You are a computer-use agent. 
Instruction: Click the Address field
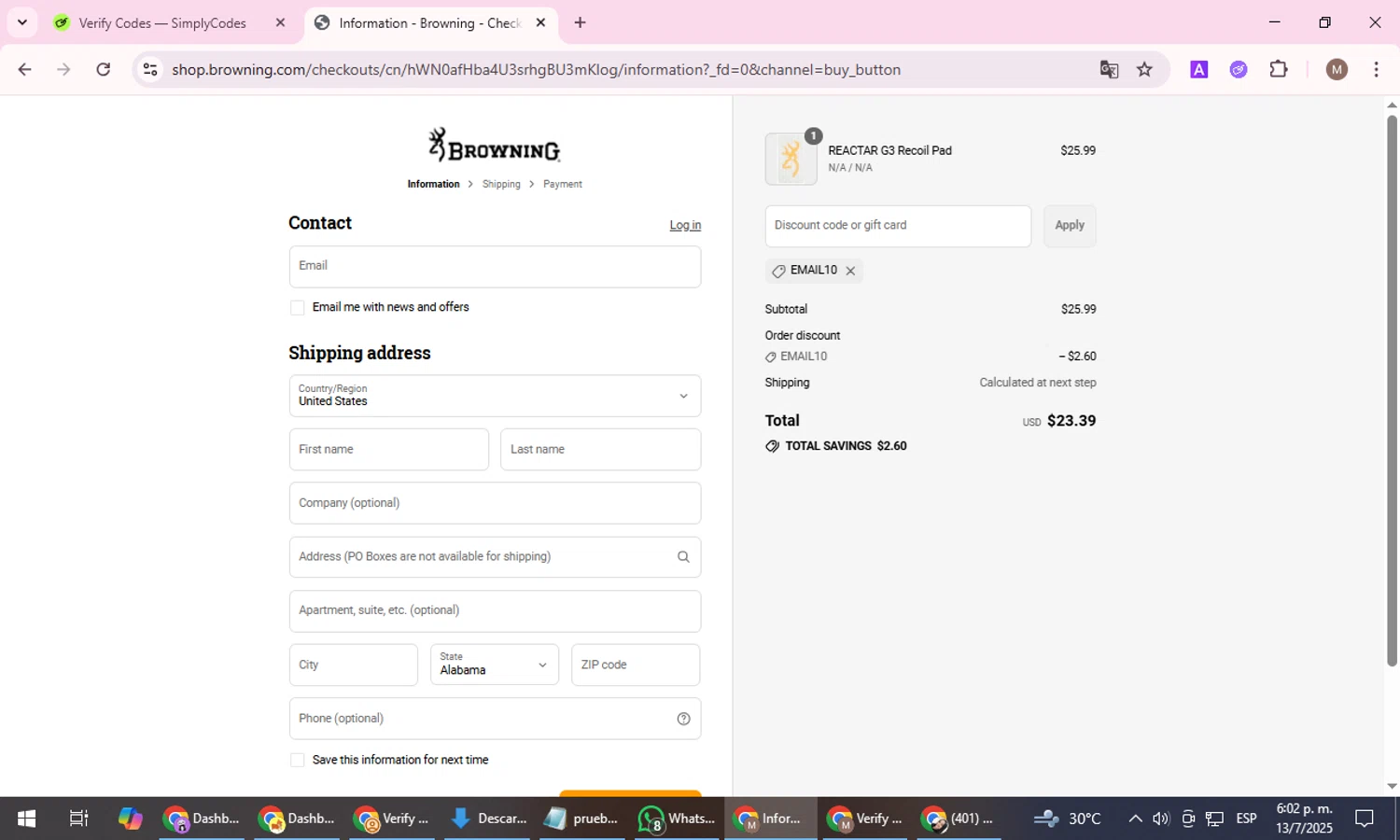point(495,557)
